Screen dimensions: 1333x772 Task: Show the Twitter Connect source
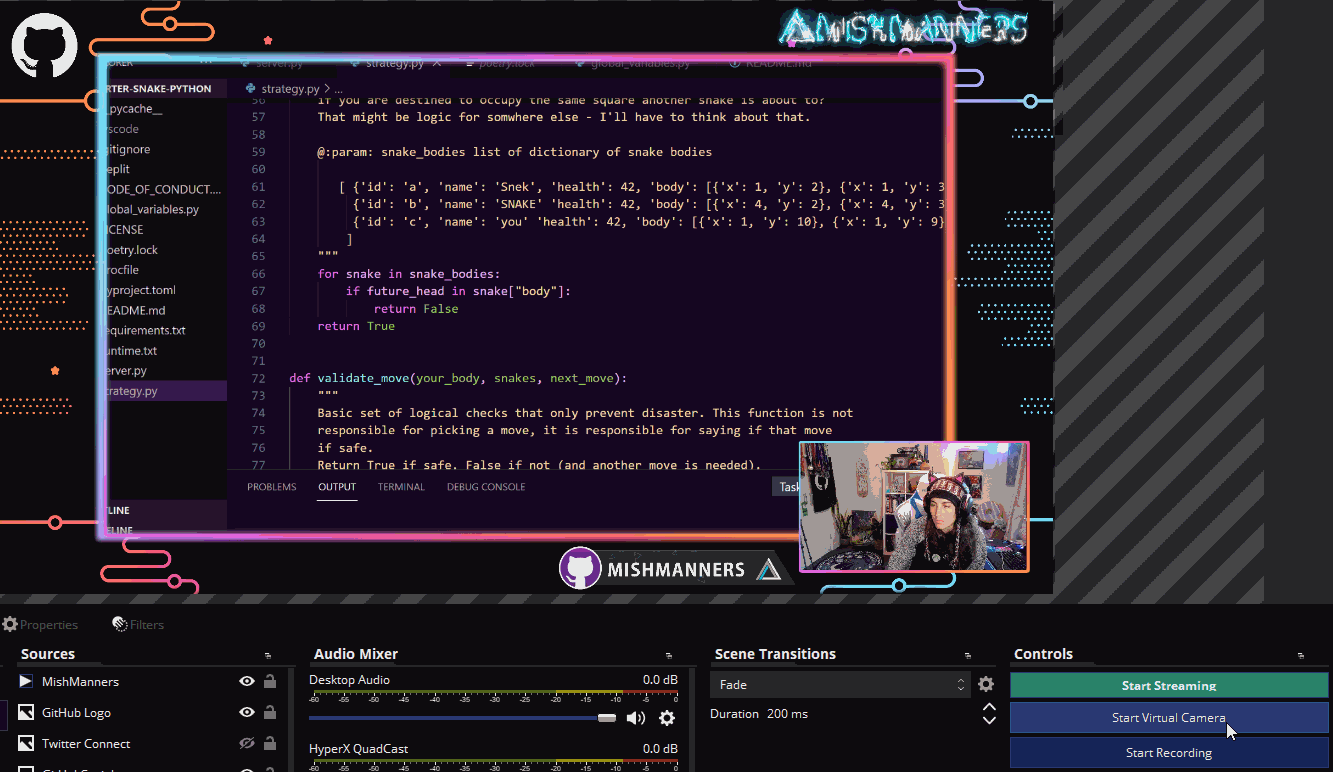(246, 743)
